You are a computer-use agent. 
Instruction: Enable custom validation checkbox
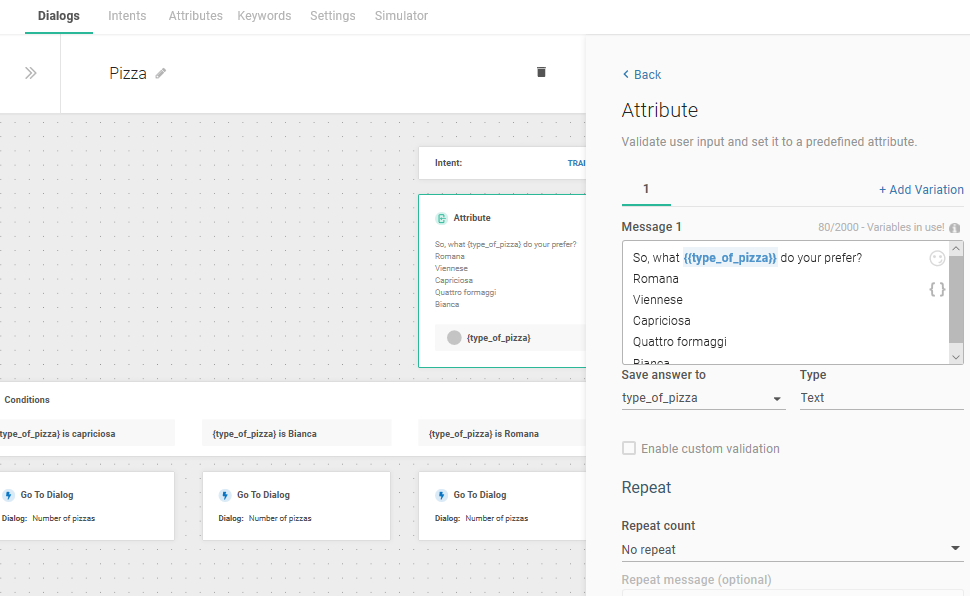629,448
